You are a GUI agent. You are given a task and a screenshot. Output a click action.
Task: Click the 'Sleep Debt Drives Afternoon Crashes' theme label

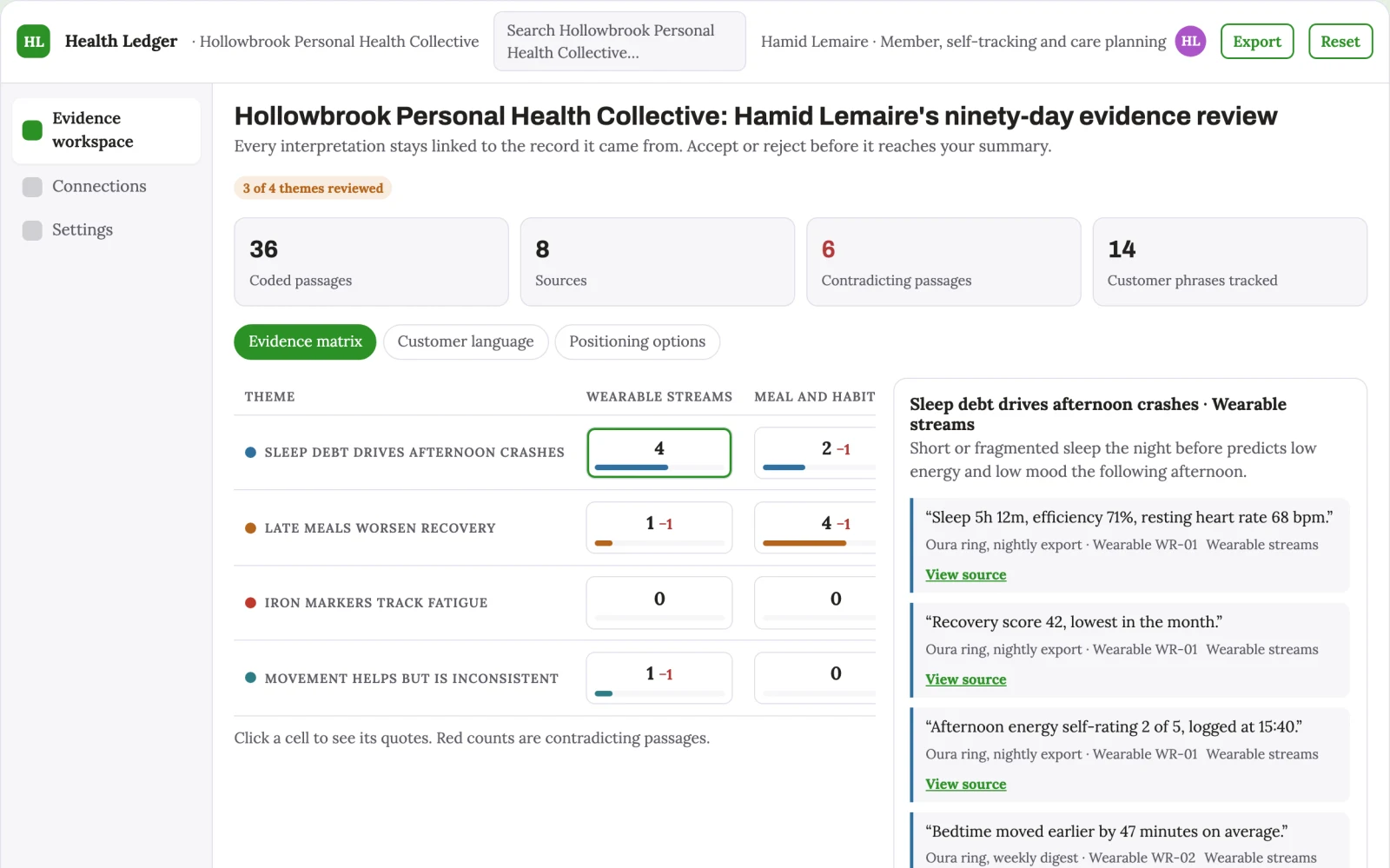point(414,453)
